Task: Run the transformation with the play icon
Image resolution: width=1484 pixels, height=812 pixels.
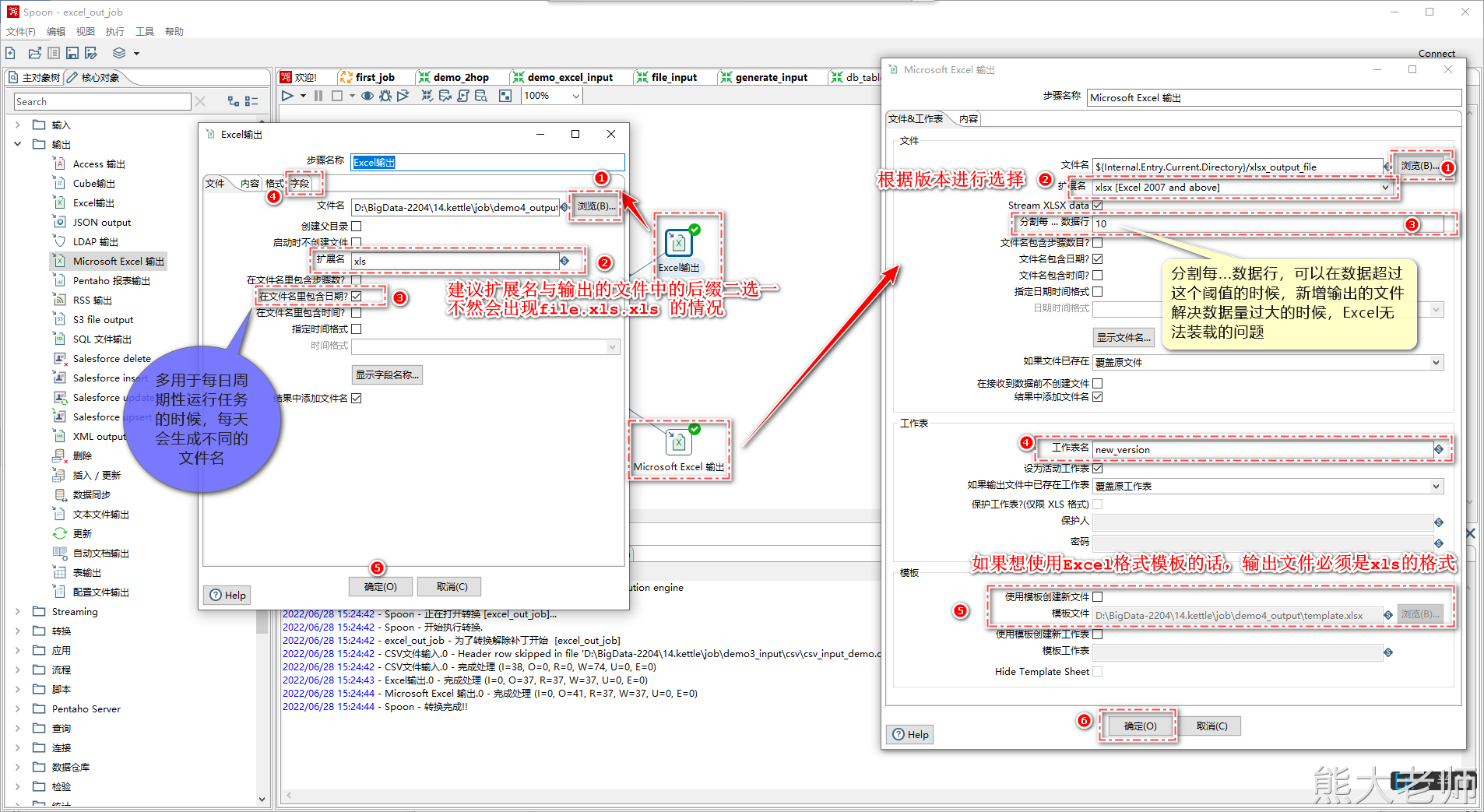Action: (288, 96)
